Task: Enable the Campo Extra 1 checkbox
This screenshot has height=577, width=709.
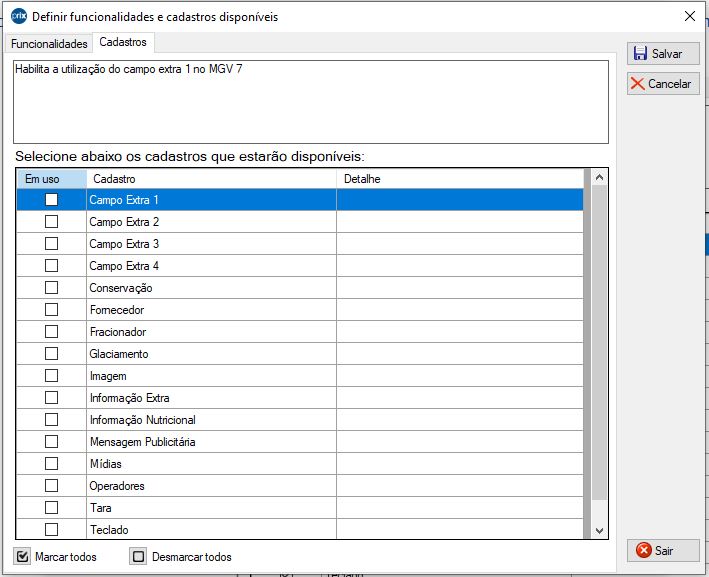Action: pyautogui.click(x=51, y=200)
